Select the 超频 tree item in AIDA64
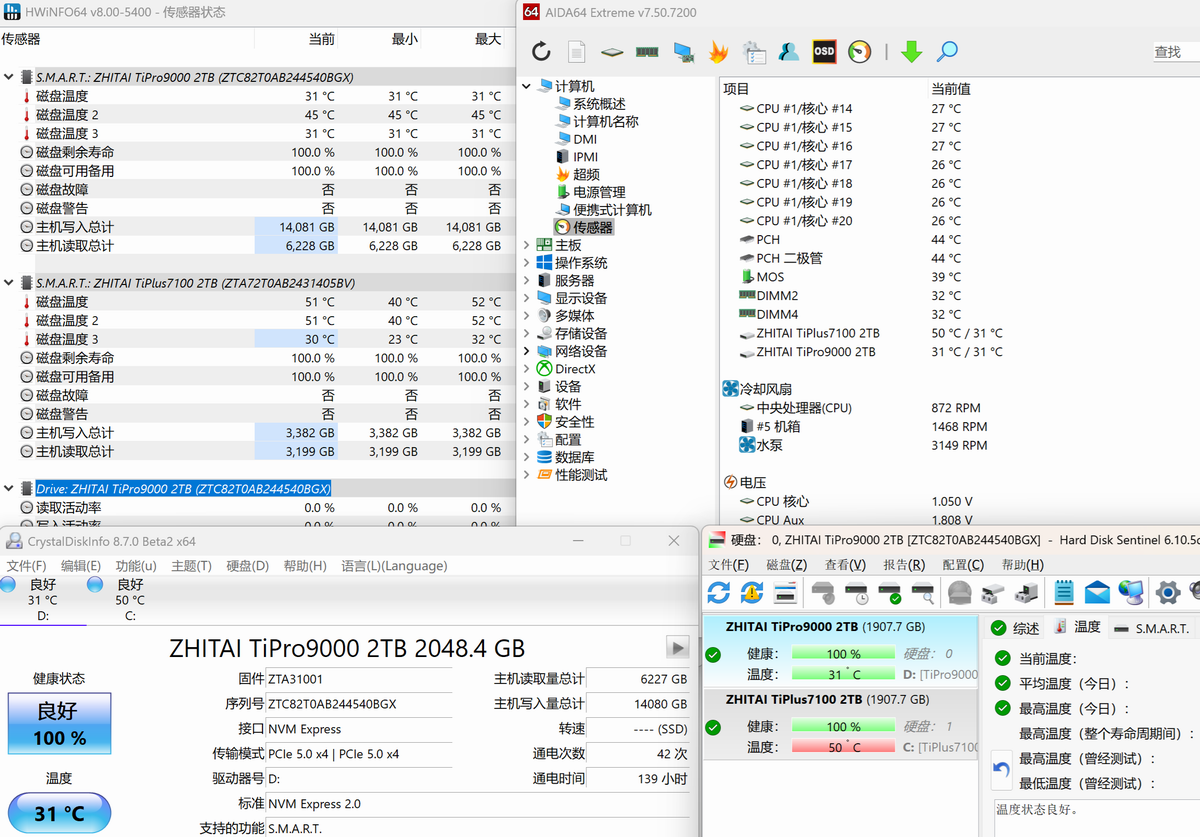Image resolution: width=1200 pixels, height=837 pixels. tap(578, 174)
